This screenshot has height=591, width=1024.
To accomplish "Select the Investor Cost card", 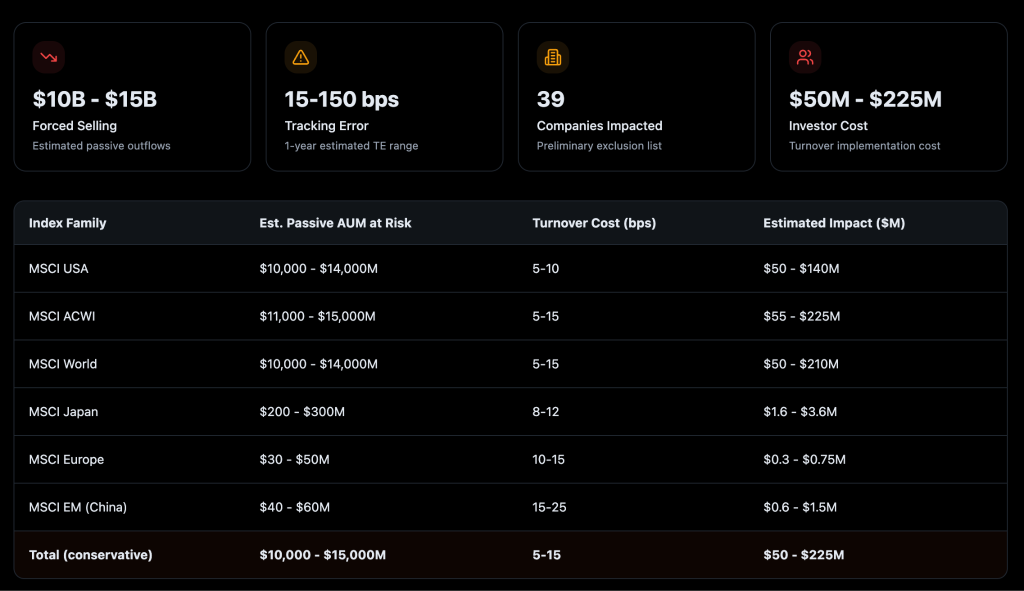I will [888, 96].
